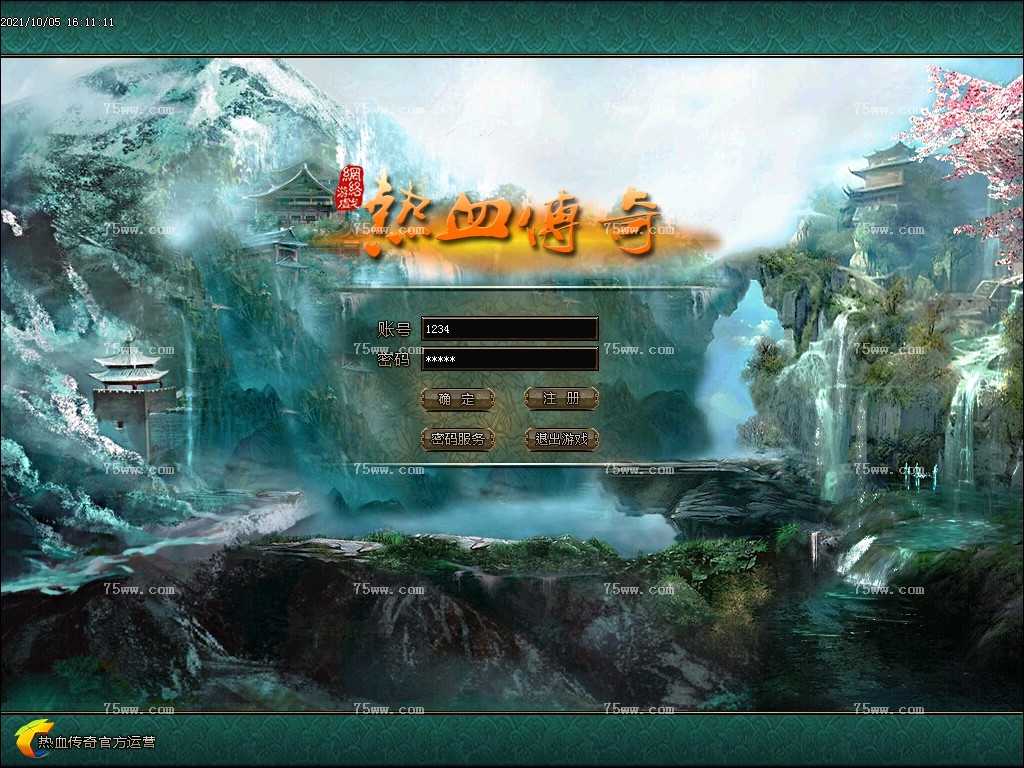Confirm login with the 确定 button
This screenshot has height=768, width=1024.
point(457,399)
